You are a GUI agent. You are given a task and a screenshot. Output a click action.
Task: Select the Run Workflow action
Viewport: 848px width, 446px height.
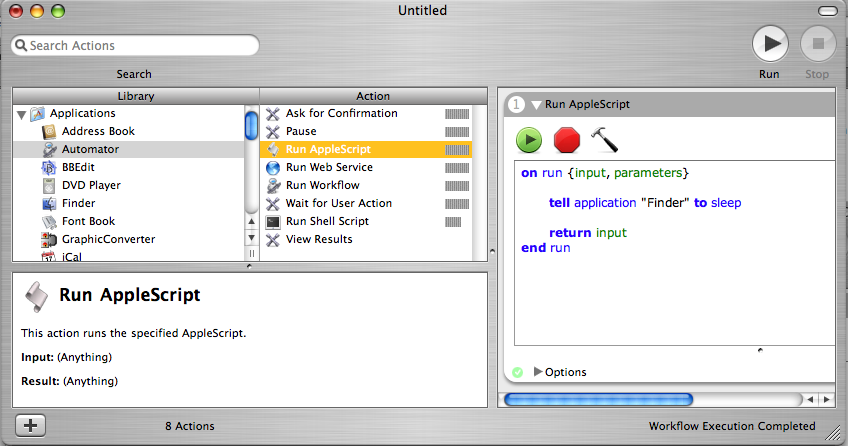tap(366, 185)
